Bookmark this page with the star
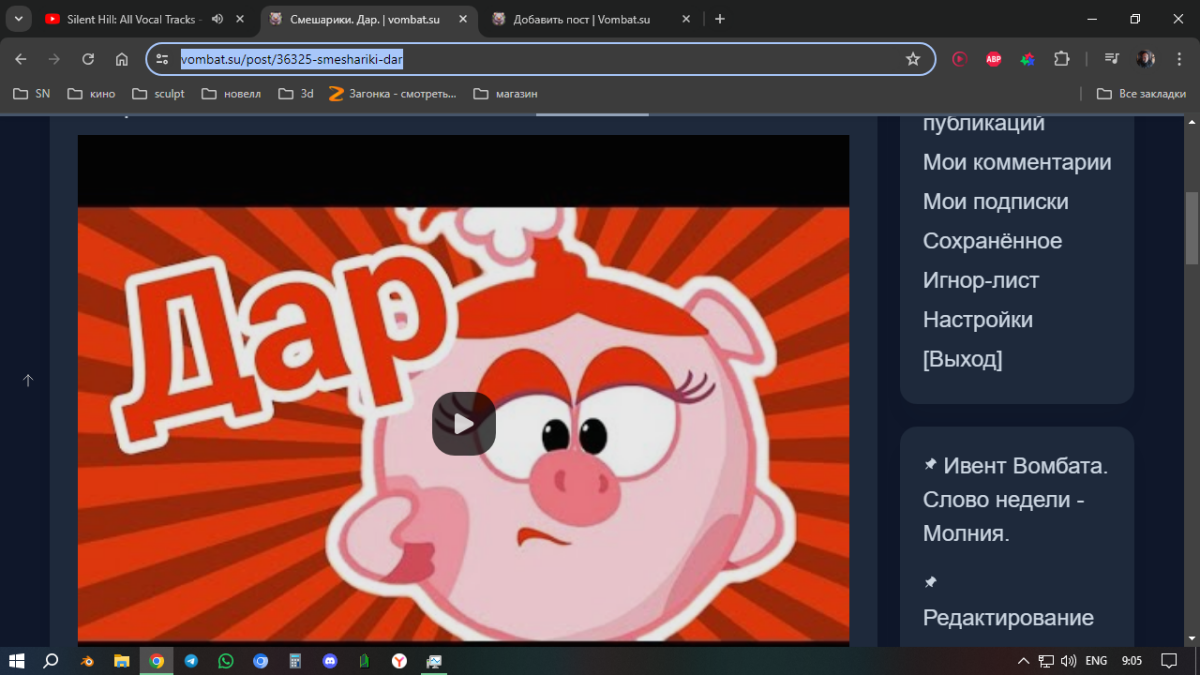 pos(913,59)
